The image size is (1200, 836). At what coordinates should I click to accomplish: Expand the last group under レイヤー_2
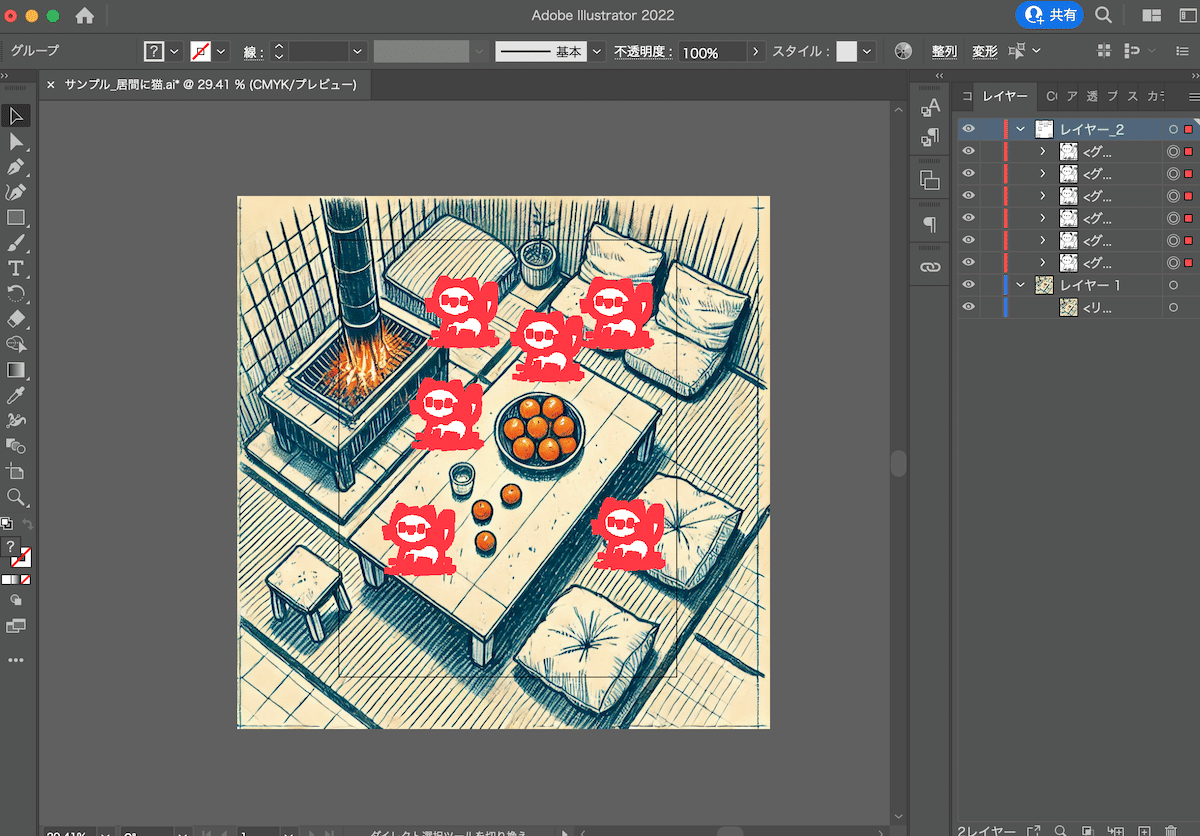[1043, 263]
